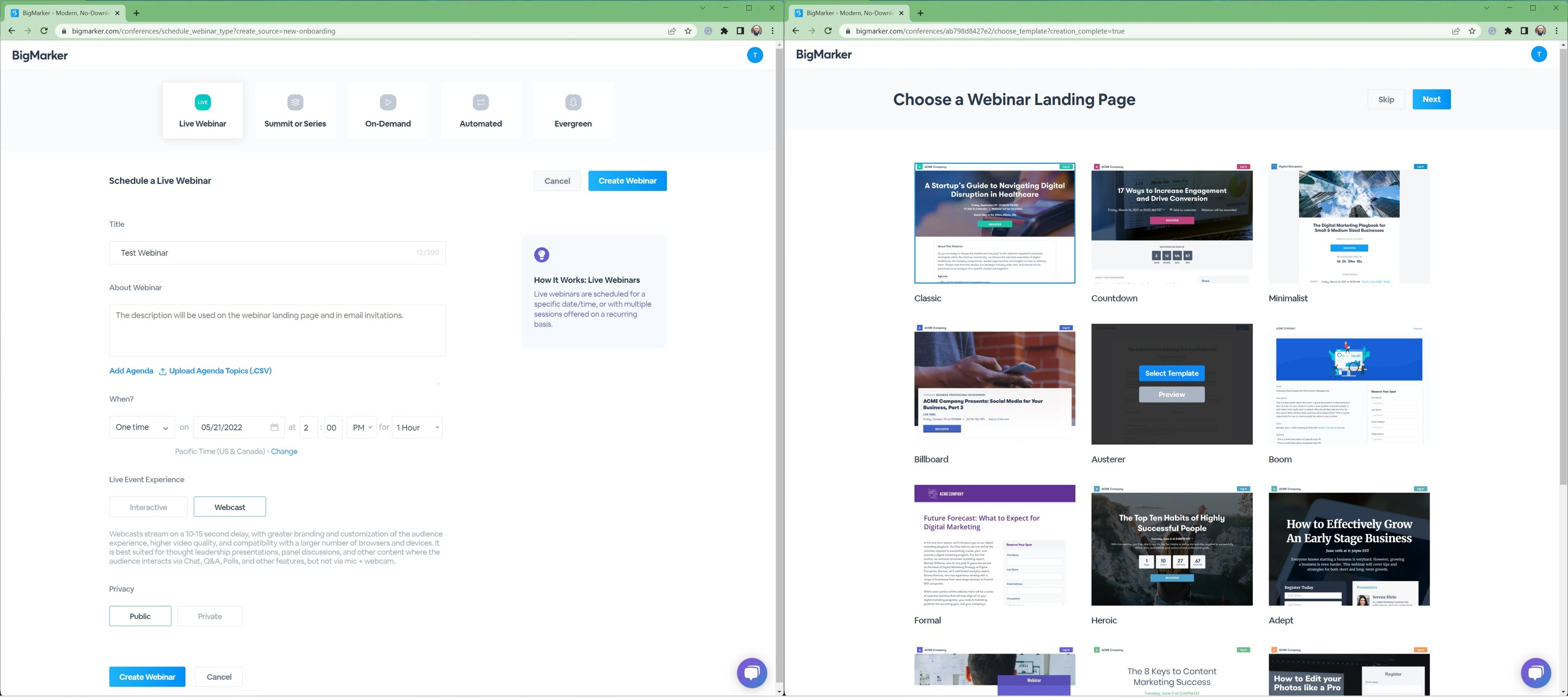Click the Add Agenda link

point(131,371)
